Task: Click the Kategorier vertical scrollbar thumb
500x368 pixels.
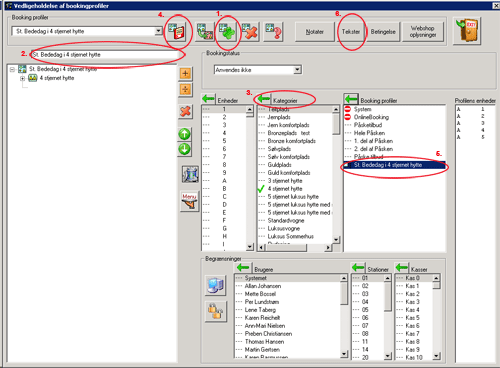Action: click(336, 124)
